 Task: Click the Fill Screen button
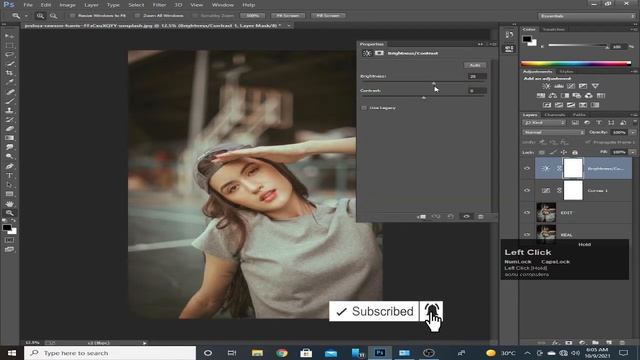pyautogui.click(x=328, y=16)
